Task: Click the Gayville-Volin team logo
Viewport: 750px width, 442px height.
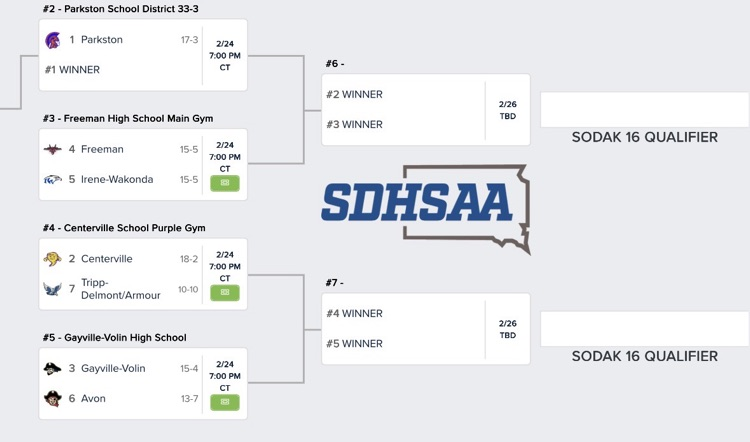Action: click(53, 368)
